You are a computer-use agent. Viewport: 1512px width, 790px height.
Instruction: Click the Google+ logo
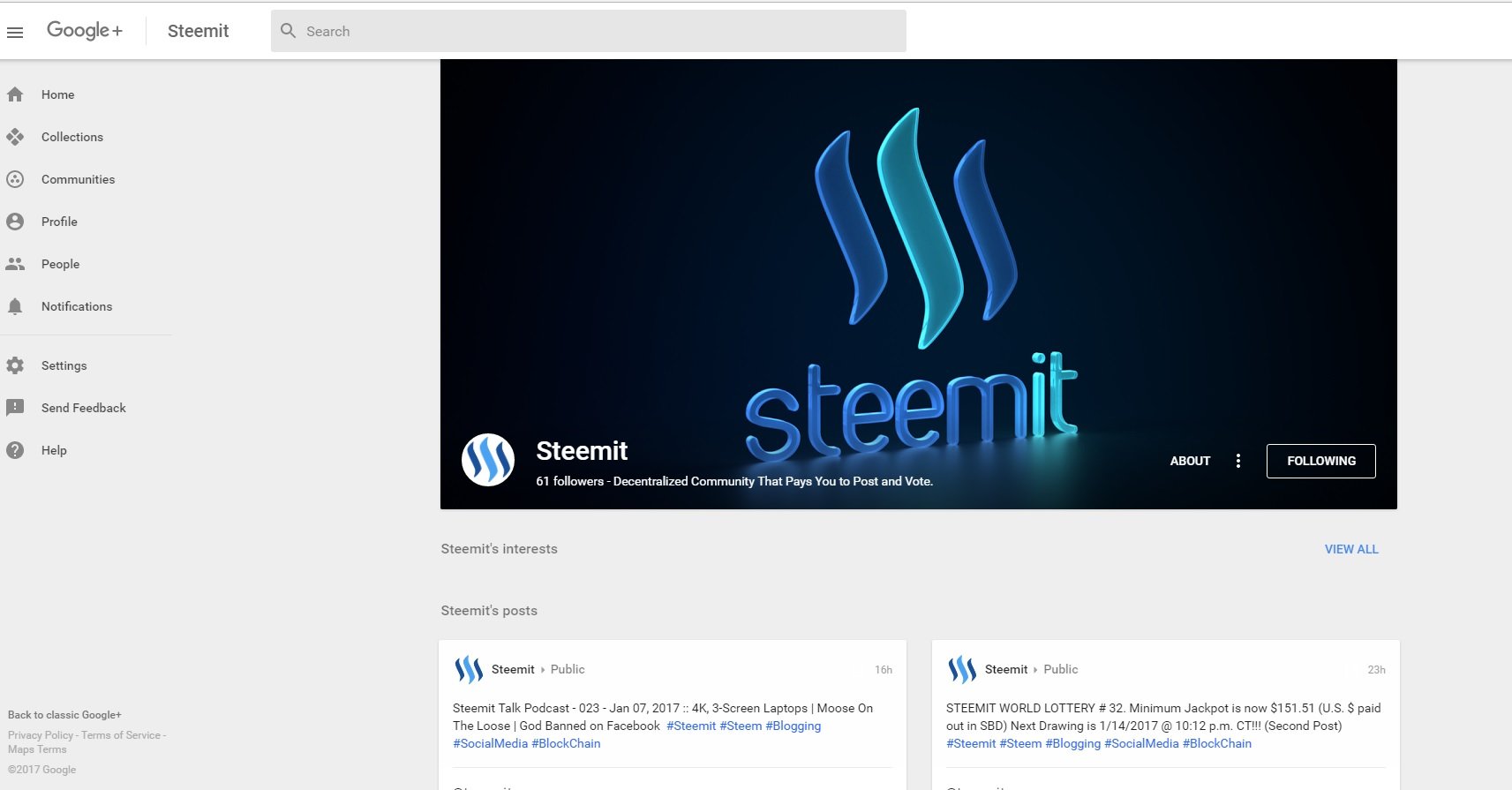[x=85, y=31]
